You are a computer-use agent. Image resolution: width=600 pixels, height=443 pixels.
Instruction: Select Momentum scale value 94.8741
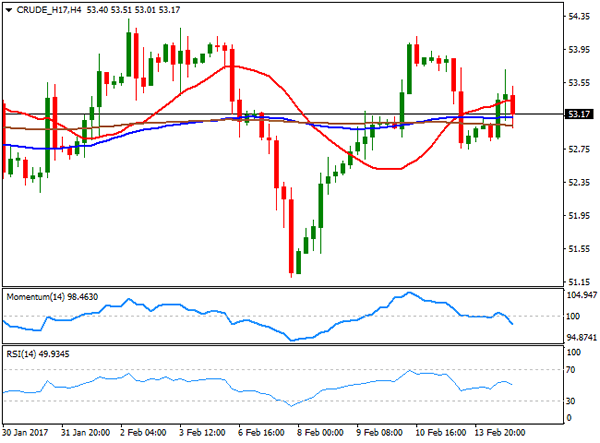[582, 337]
